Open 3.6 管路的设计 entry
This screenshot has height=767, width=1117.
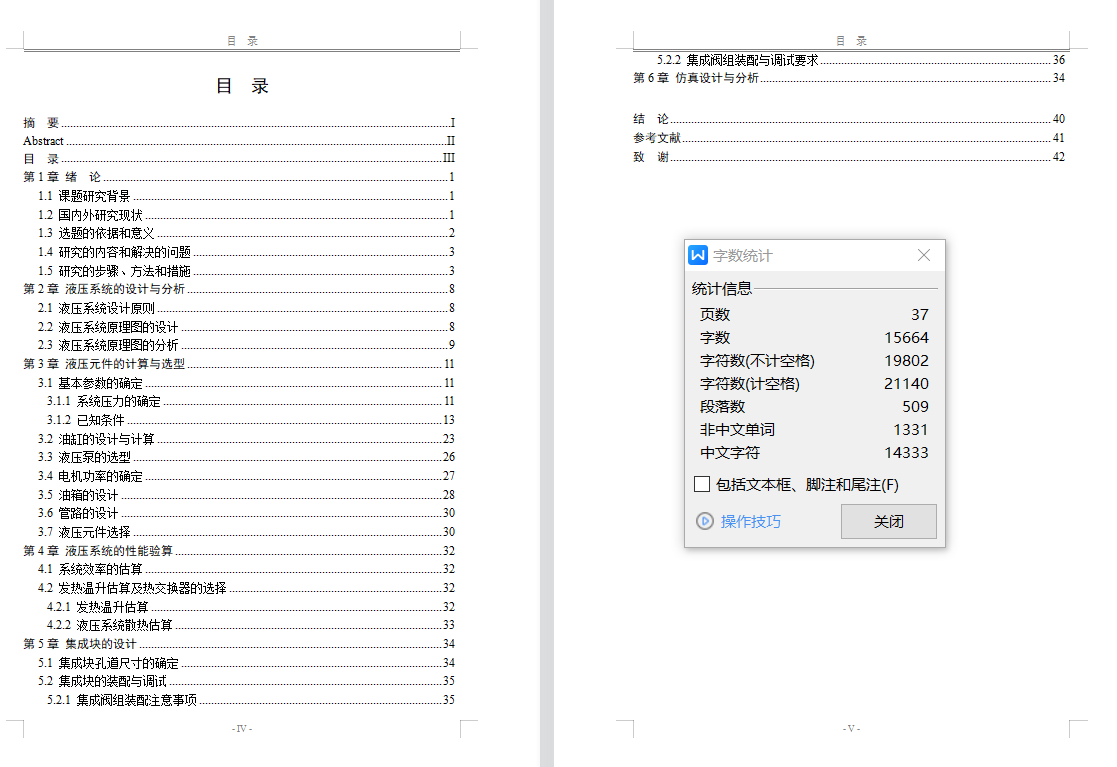246,513
